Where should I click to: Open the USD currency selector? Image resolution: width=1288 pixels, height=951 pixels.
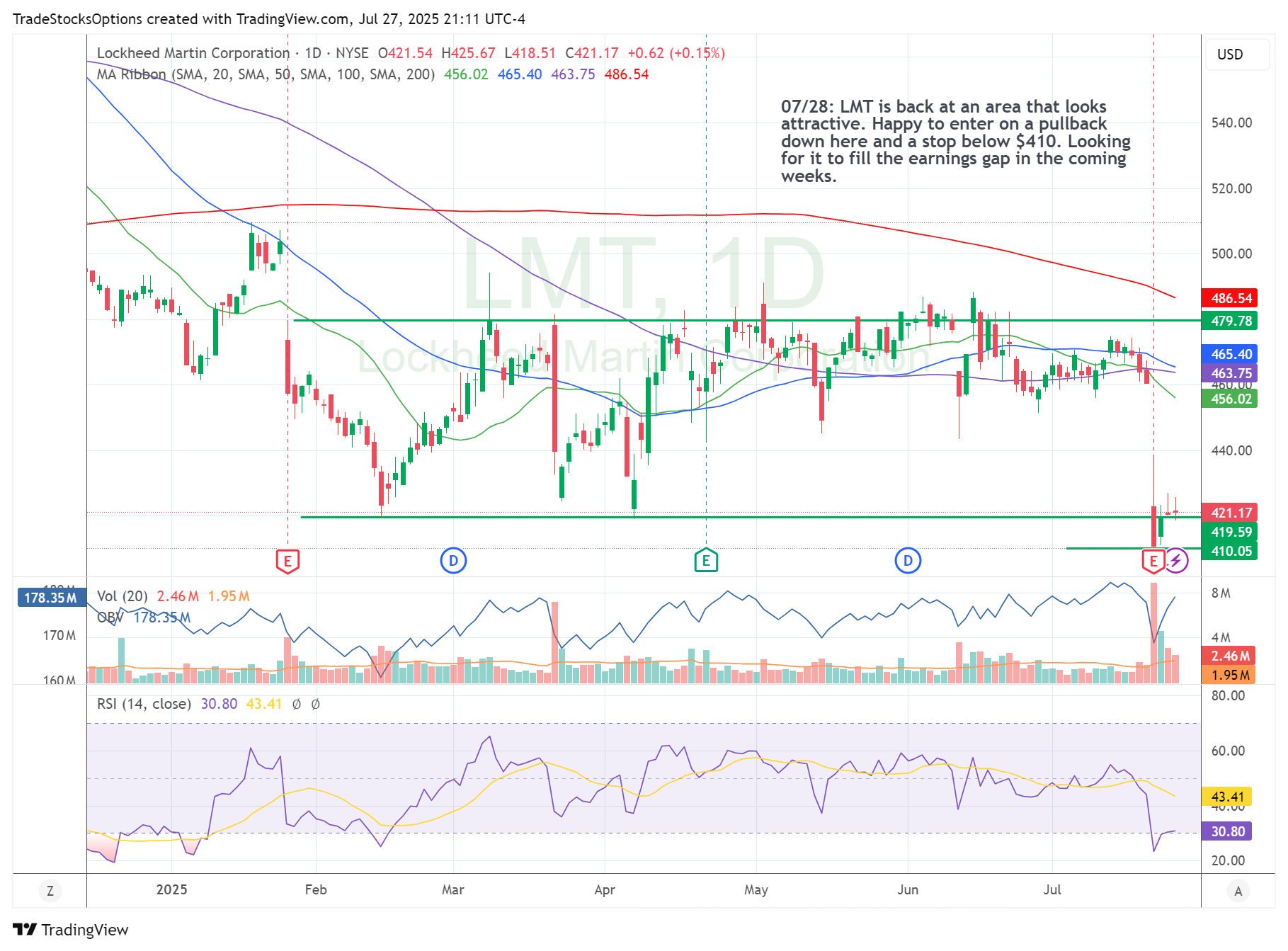coord(1237,55)
